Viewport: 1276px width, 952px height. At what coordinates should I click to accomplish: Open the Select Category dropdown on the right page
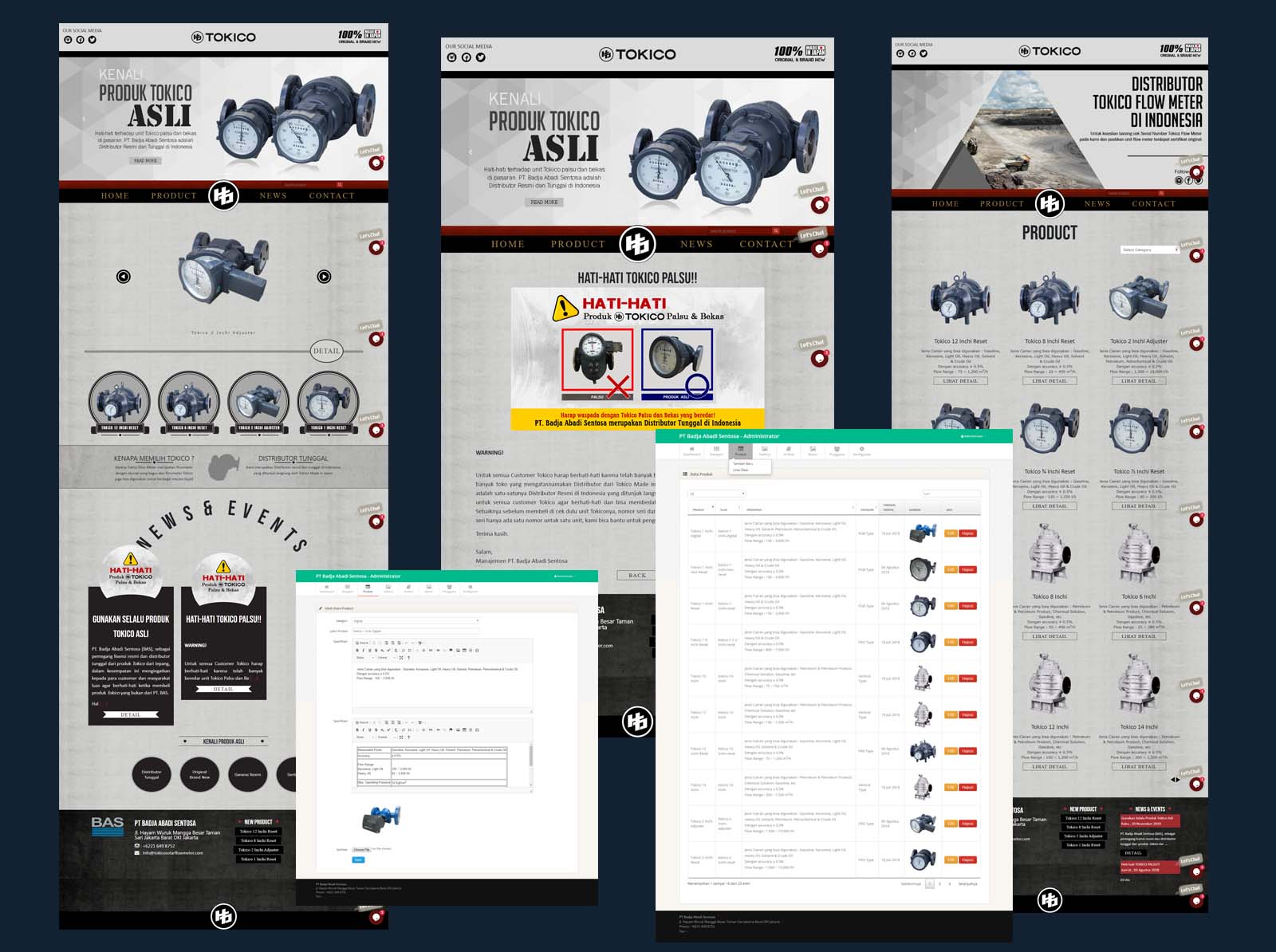(1150, 250)
